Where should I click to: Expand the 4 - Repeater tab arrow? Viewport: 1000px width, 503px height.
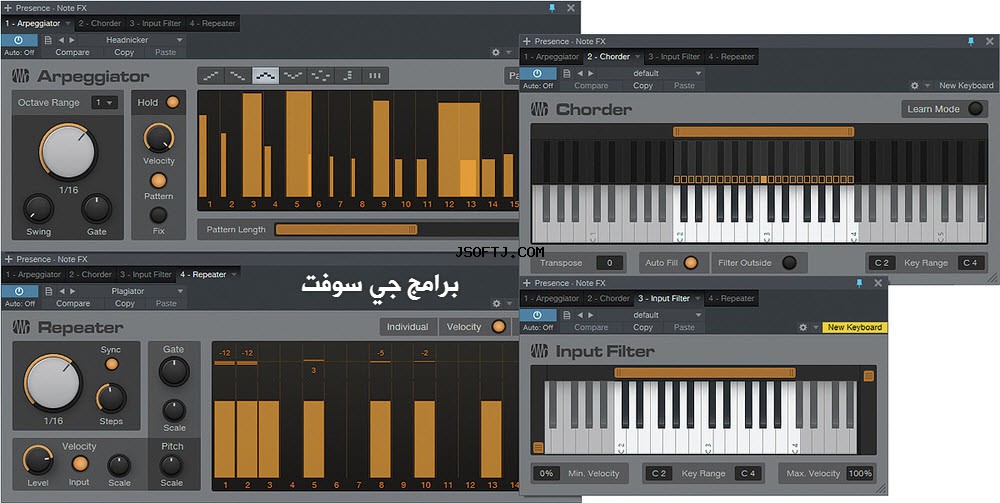pyautogui.click(x=233, y=275)
